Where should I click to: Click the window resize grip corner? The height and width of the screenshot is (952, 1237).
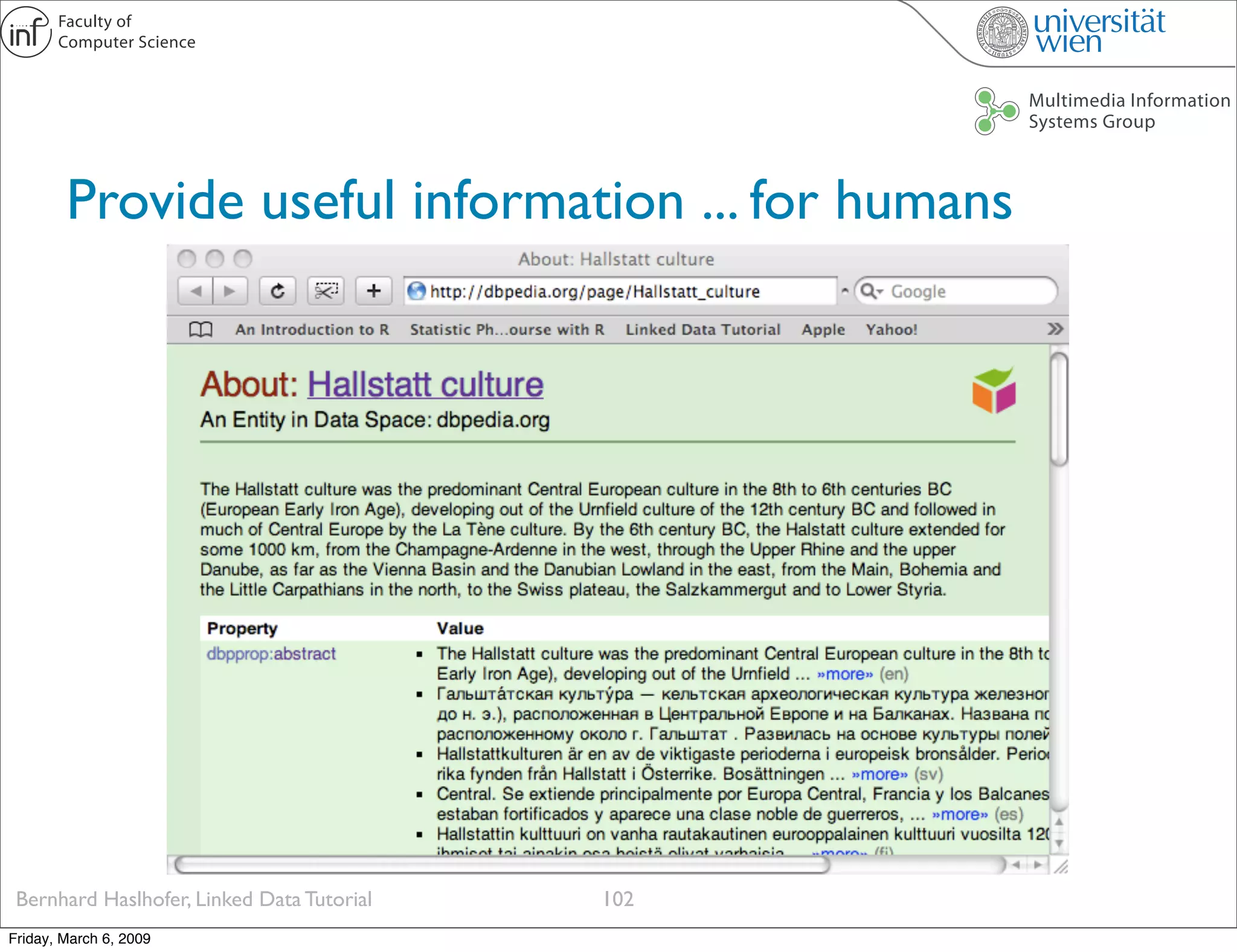point(1060,866)
